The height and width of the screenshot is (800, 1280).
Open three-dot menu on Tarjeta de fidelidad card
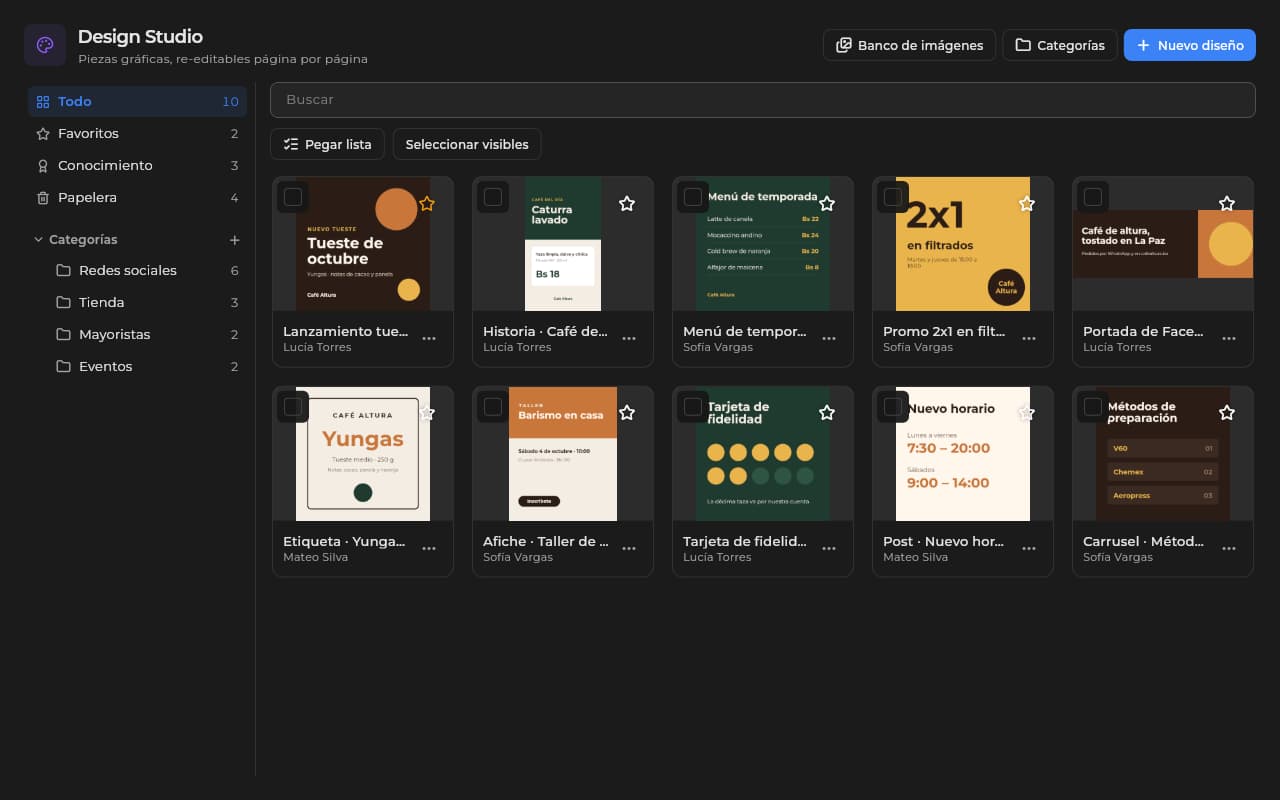[x=829, y=549]
